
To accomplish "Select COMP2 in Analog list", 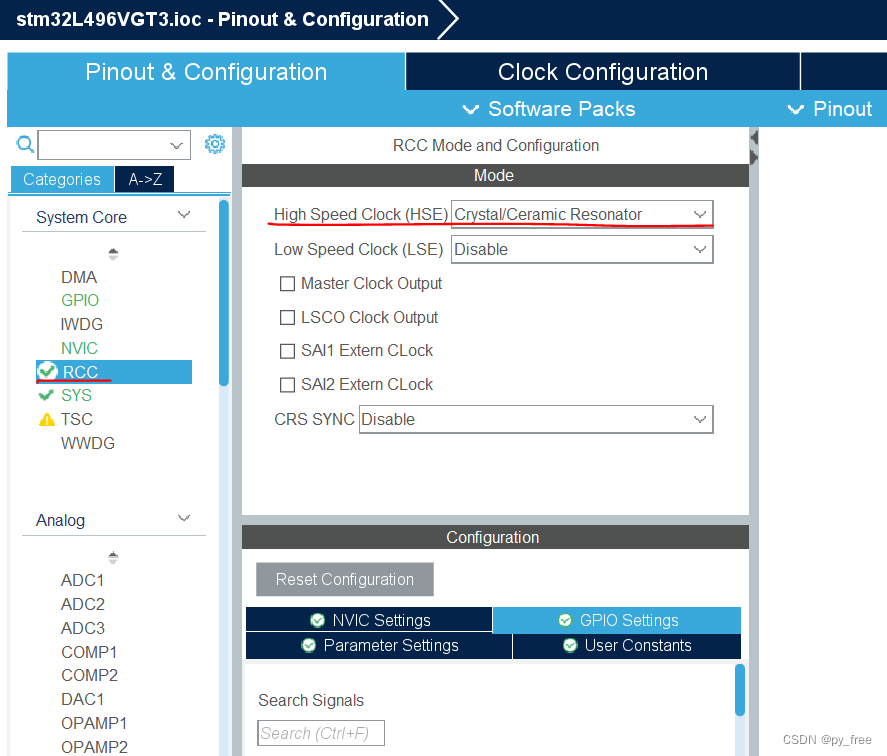I will pos(89,676).
